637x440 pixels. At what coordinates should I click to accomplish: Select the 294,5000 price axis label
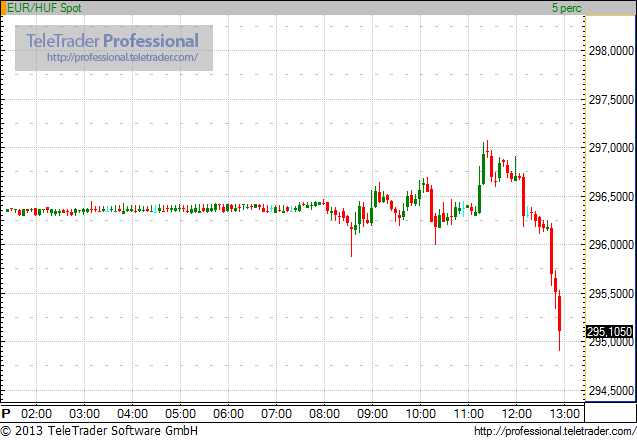pos(611,391)
